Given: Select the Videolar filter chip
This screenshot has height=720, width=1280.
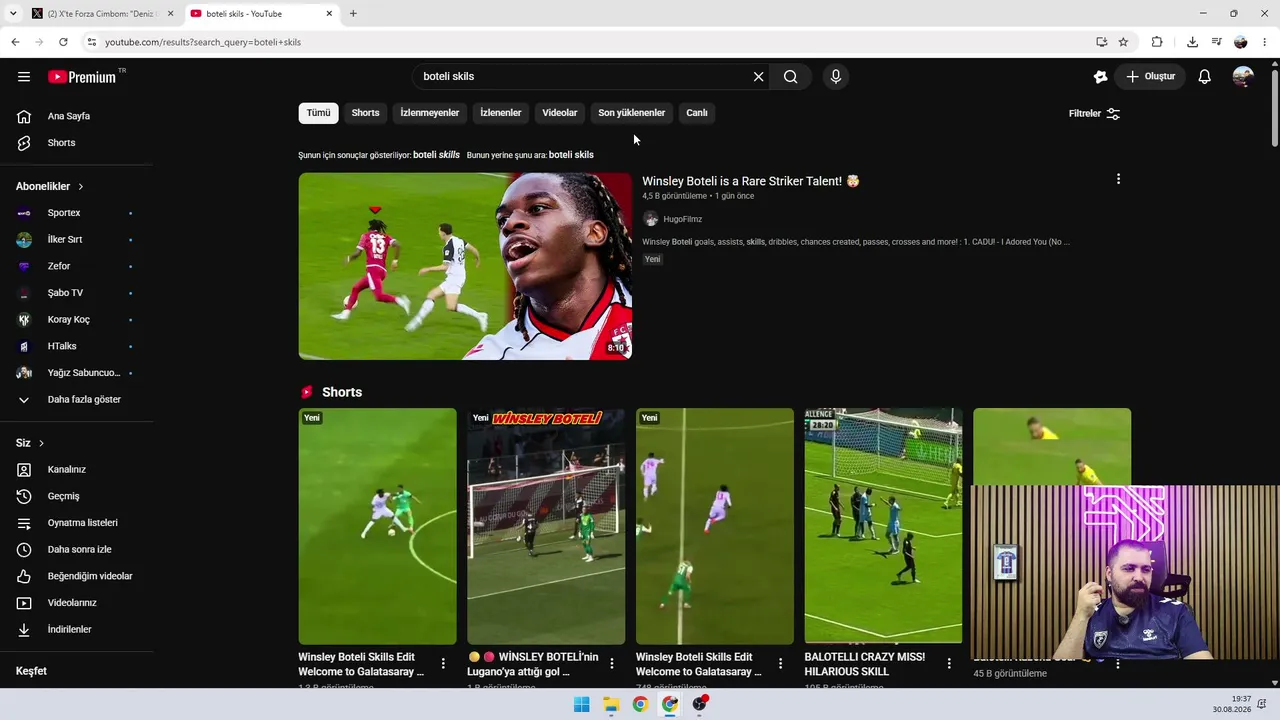Looking at the screenshot, I should (560, 113).
